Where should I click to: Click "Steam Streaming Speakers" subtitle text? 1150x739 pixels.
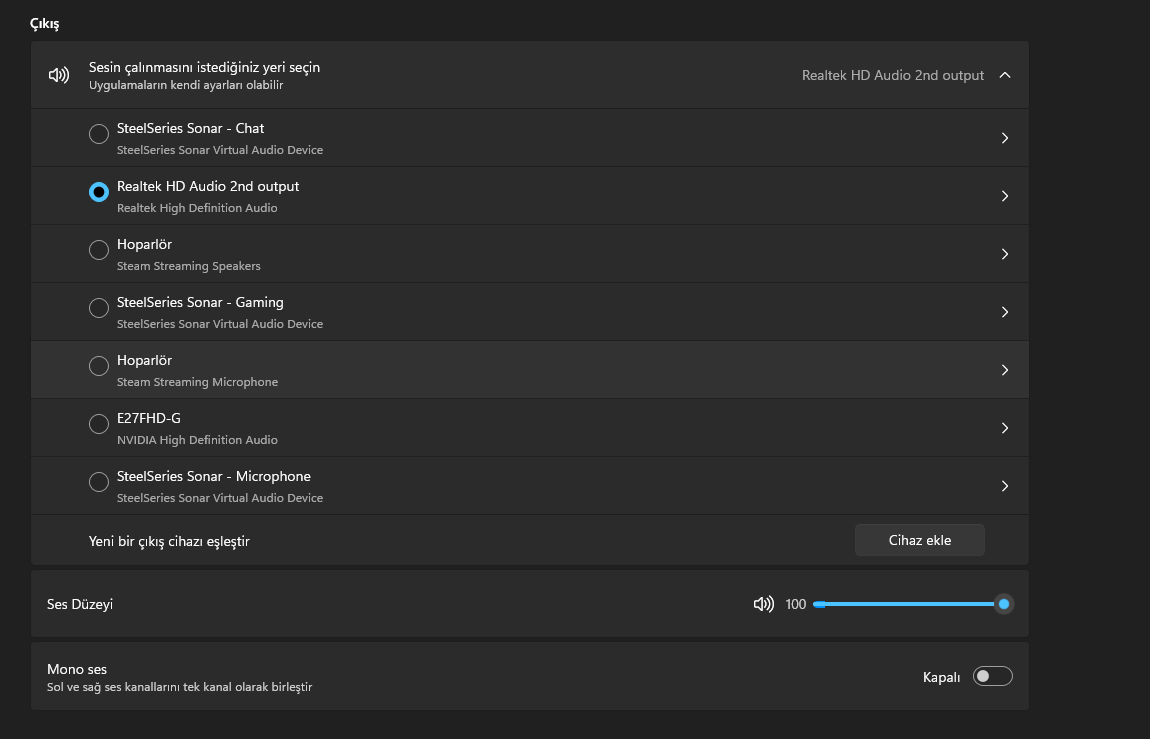(188, 266)
